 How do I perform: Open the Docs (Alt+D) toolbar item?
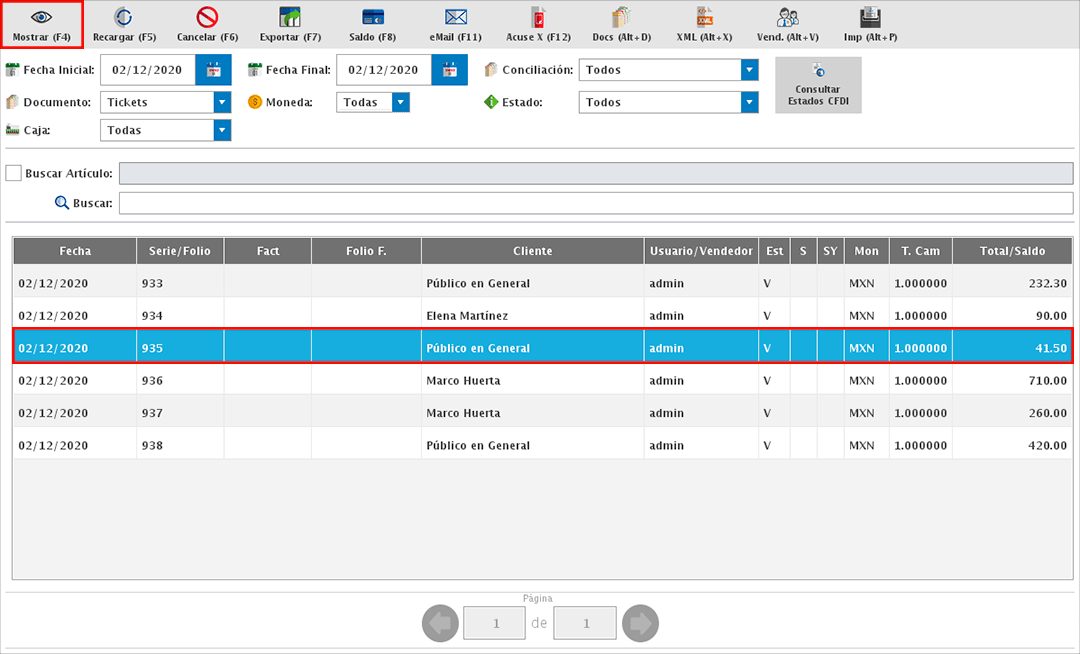click(621, 17)
